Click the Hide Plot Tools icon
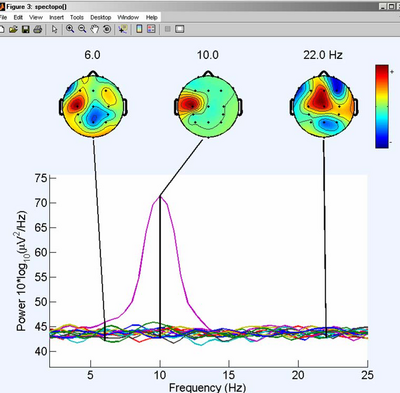Image resolution: width=400 pixels, height=393 pixels. point(168,29)
